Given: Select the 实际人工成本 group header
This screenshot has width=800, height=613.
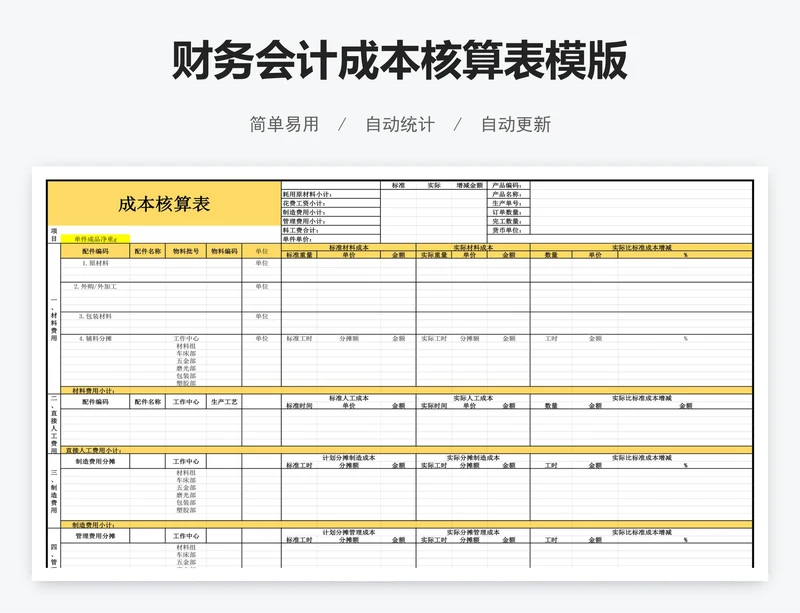Looking at the screenshot, I should 473,398.
